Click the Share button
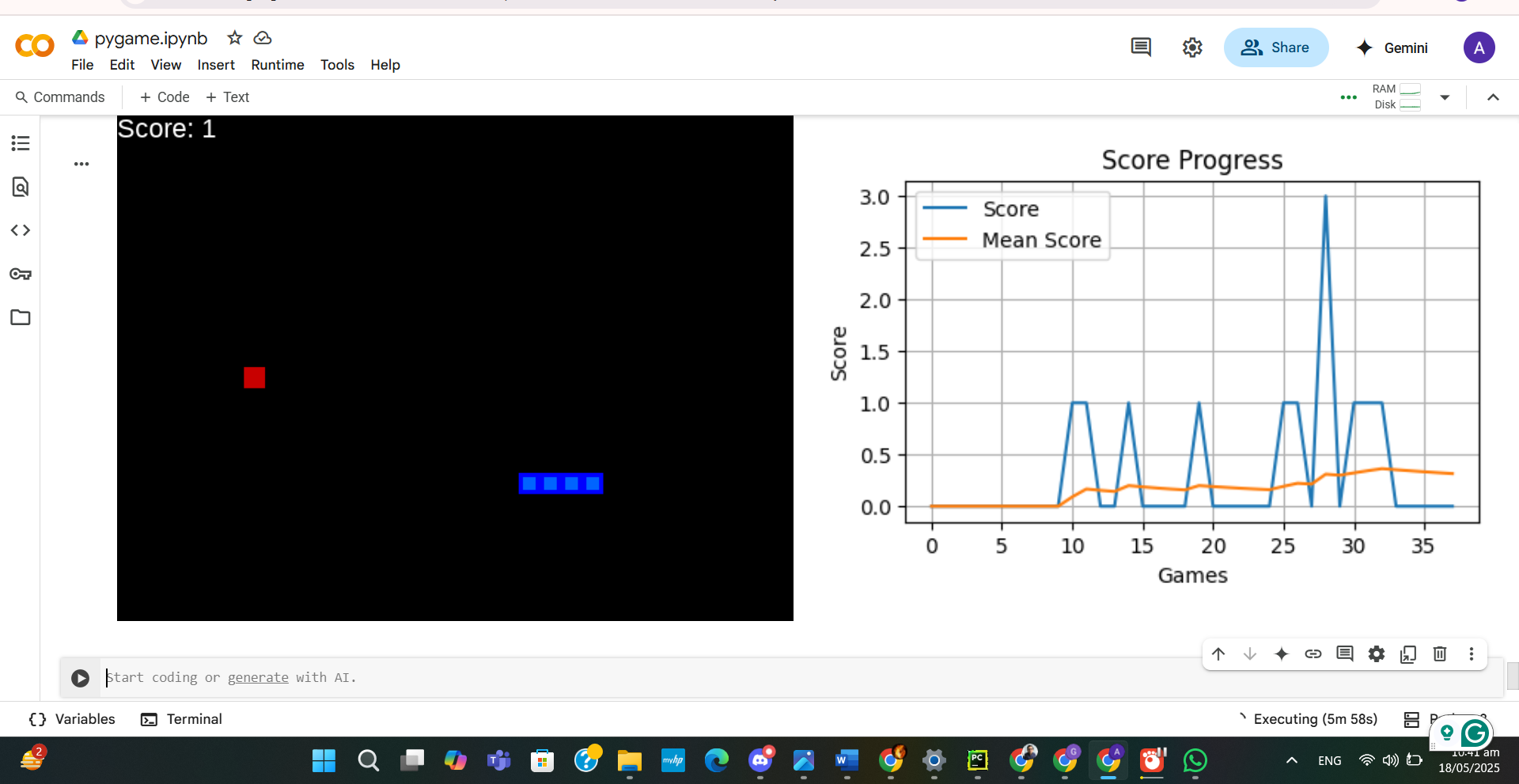1519x784 pixels. click(1275, 47)
